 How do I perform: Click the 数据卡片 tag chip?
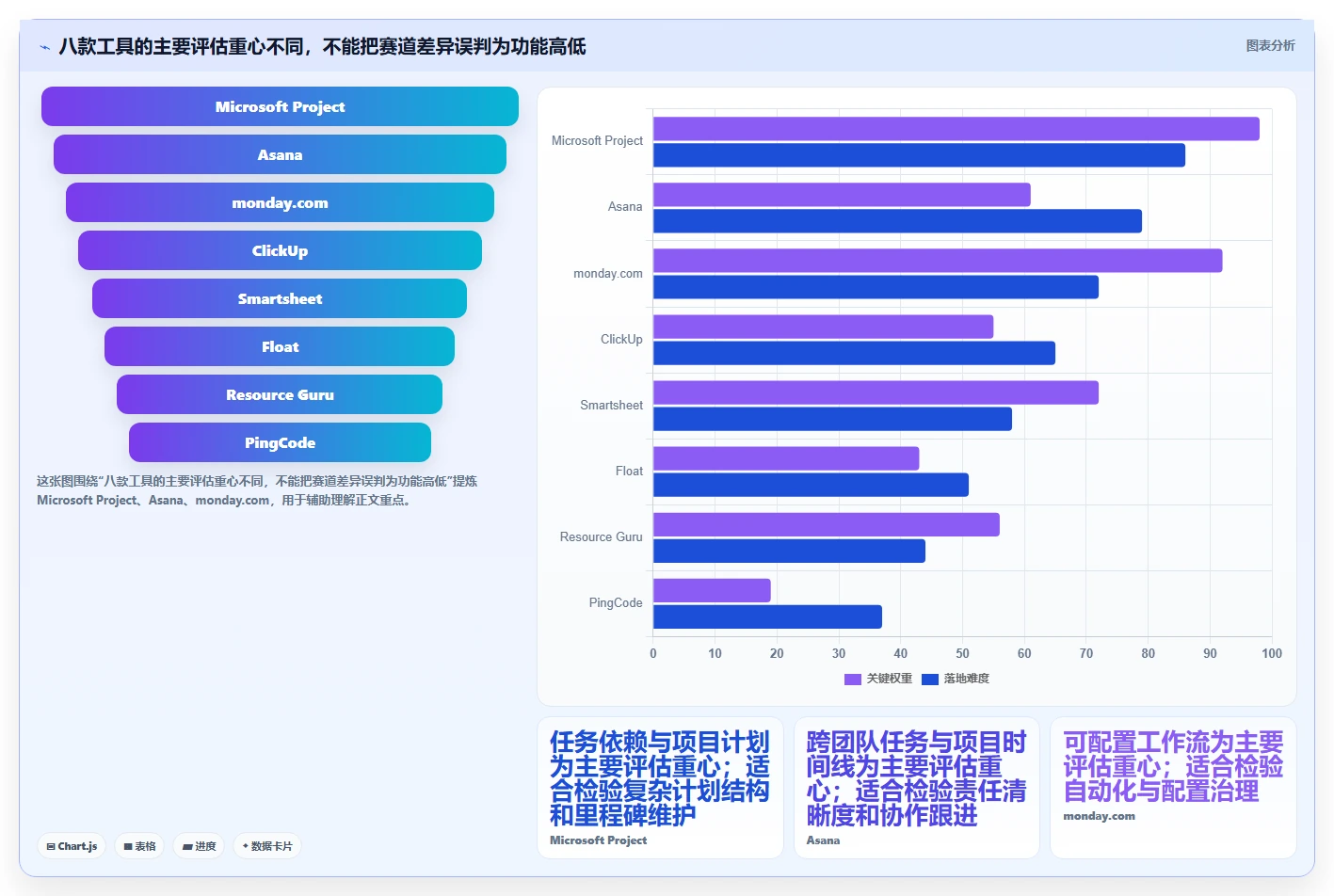coord(267,846)
